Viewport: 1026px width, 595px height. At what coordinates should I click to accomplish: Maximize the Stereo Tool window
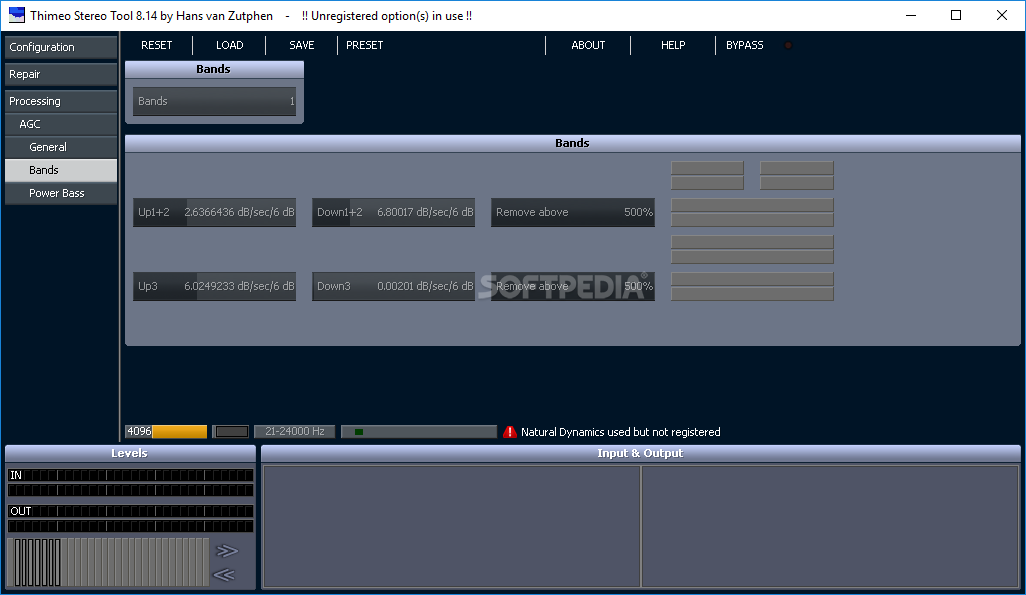(x=956, y=15)
